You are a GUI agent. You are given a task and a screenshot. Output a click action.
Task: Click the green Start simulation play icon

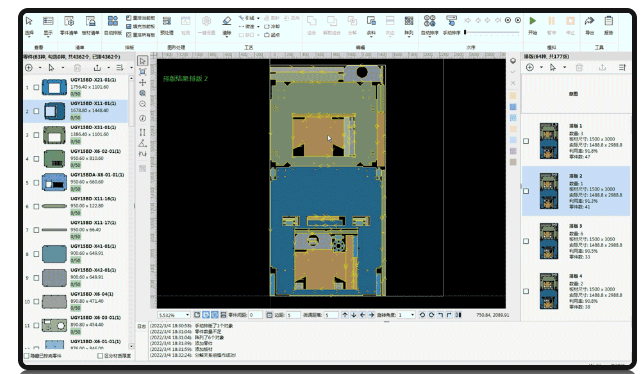pyautogui.click(x=532, y=21)
